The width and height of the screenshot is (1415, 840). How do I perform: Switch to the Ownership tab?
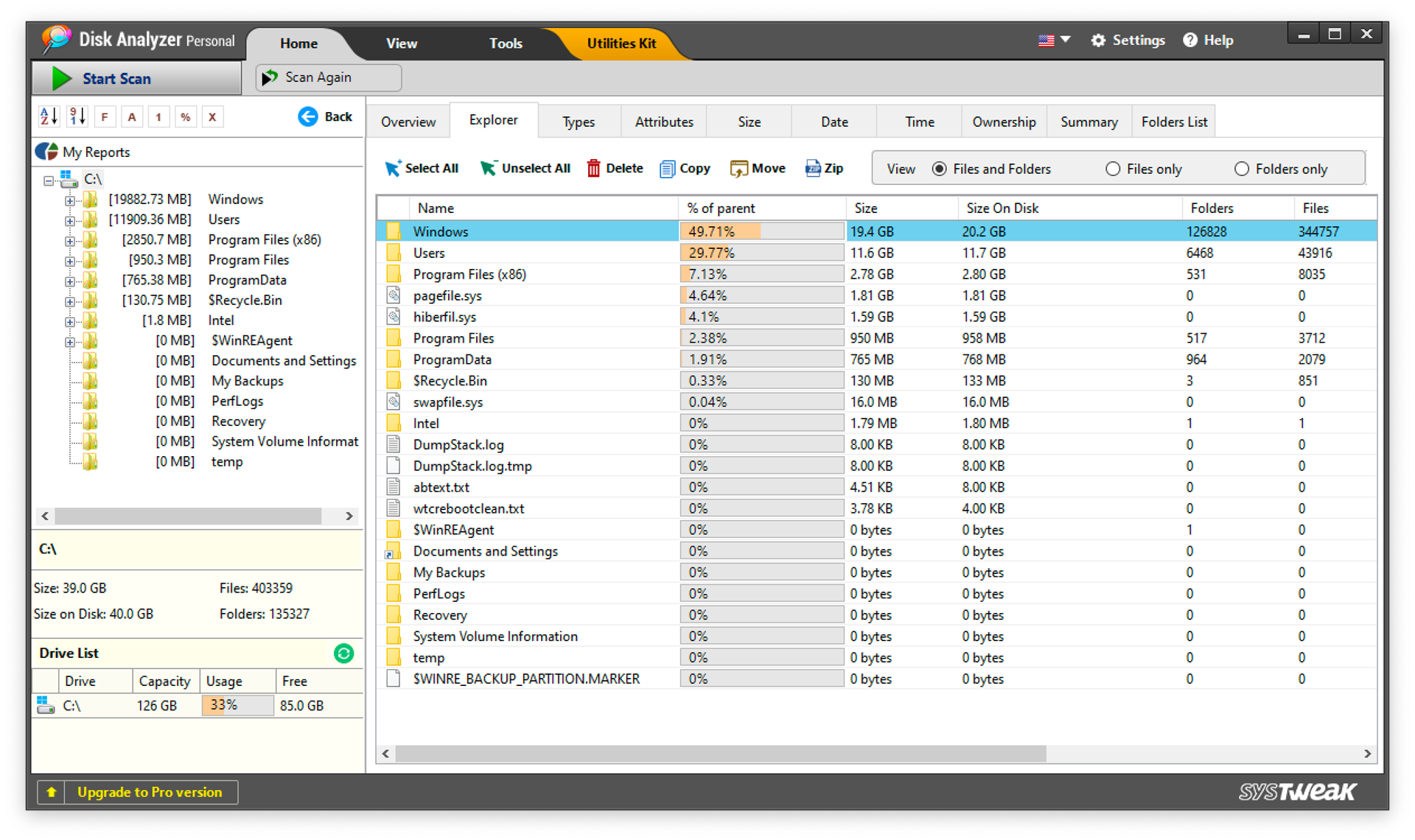click(x=1004, y=122)
